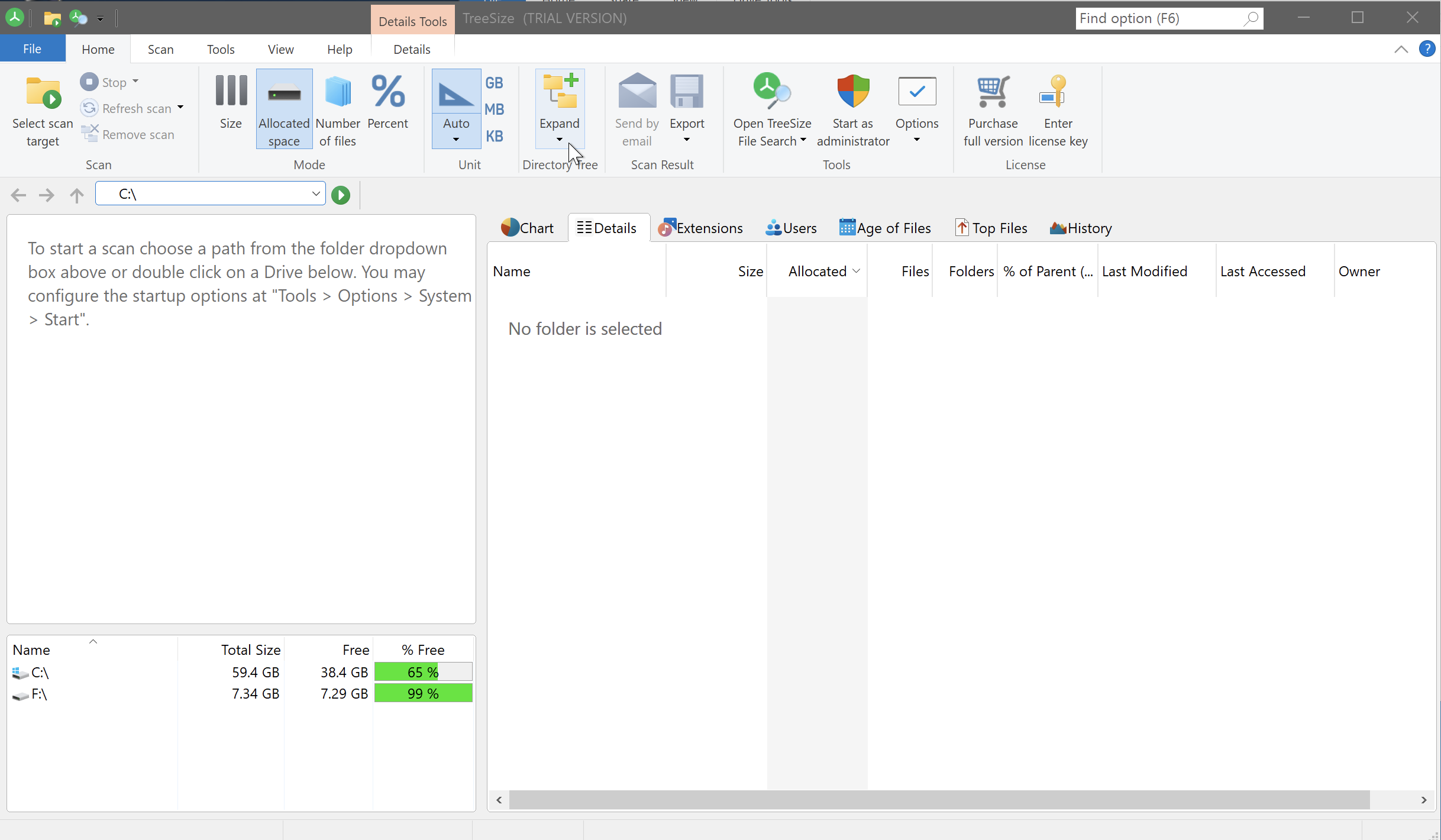
Task: Switch to Size mode
Action: (231, 108)
